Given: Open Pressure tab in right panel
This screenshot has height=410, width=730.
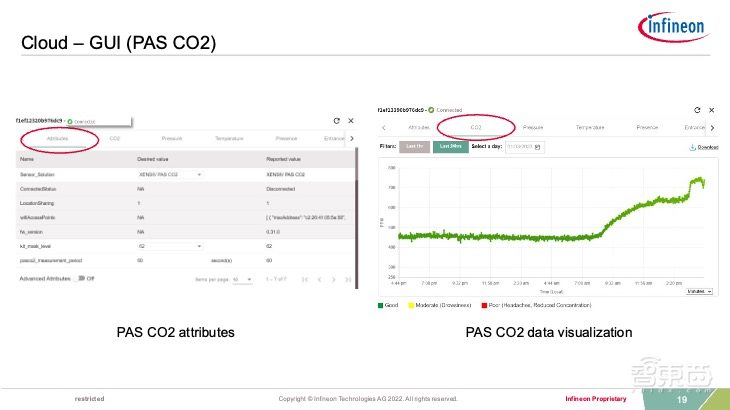Looking at the screenshot, I should pyautogui.click(x=533, y=128).
